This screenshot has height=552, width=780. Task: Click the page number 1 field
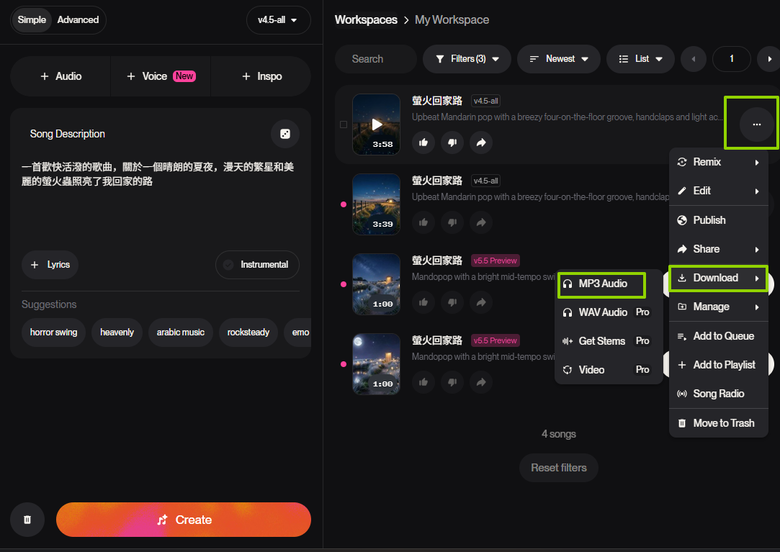(731, 59)
